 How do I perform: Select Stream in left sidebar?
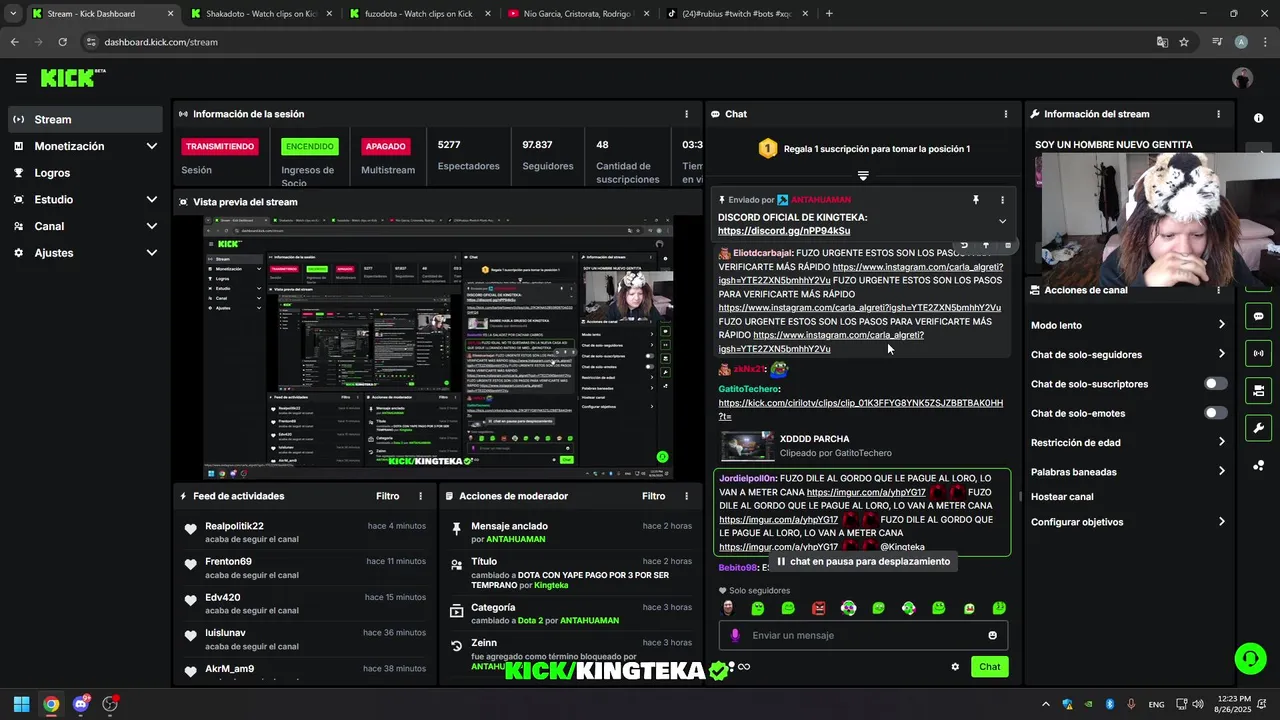click(x=86, y=119)
